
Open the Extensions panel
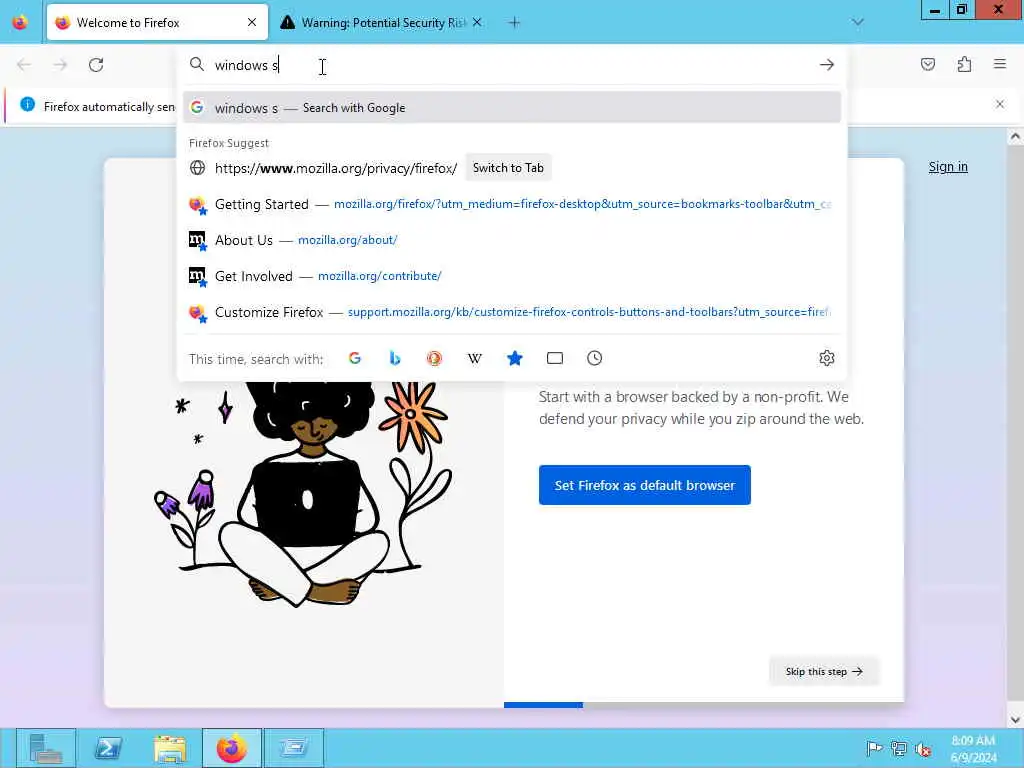[x=964, y=64]
